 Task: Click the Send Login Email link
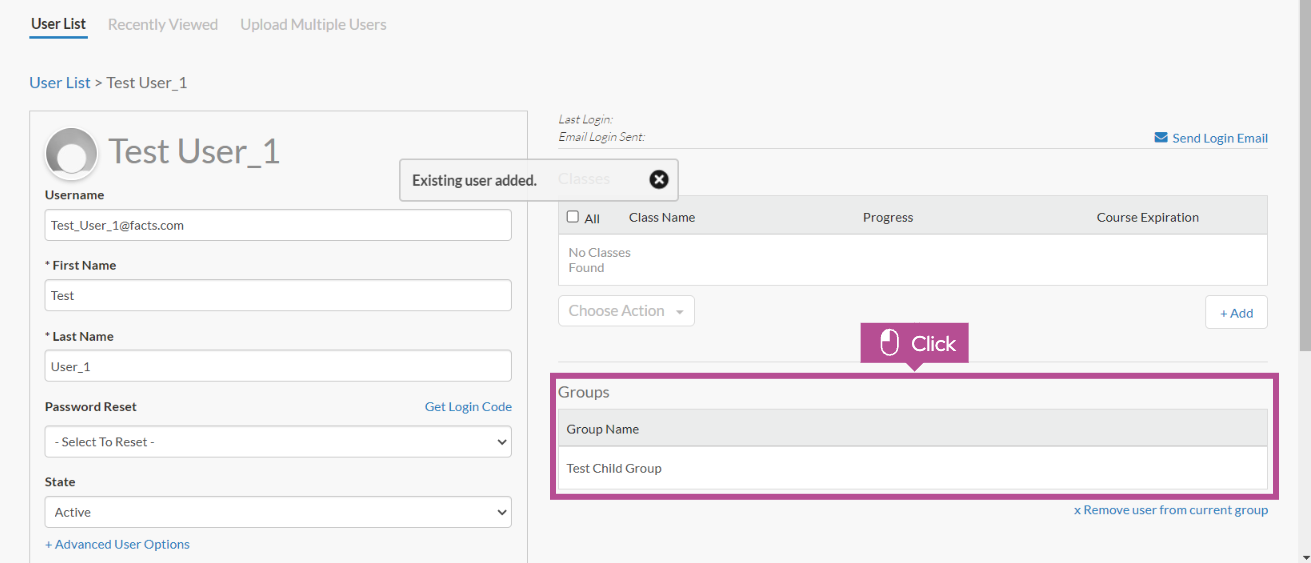(x=1220, y=138)
